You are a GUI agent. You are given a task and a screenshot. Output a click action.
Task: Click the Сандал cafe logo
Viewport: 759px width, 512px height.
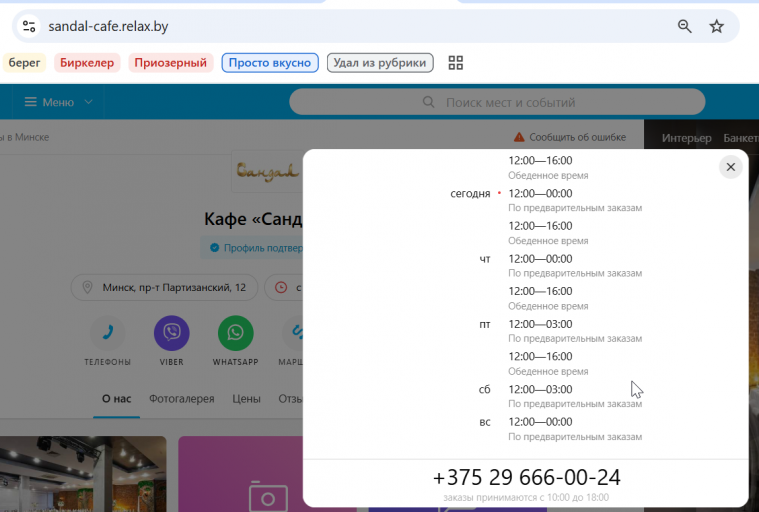click(x=267, y=171)
